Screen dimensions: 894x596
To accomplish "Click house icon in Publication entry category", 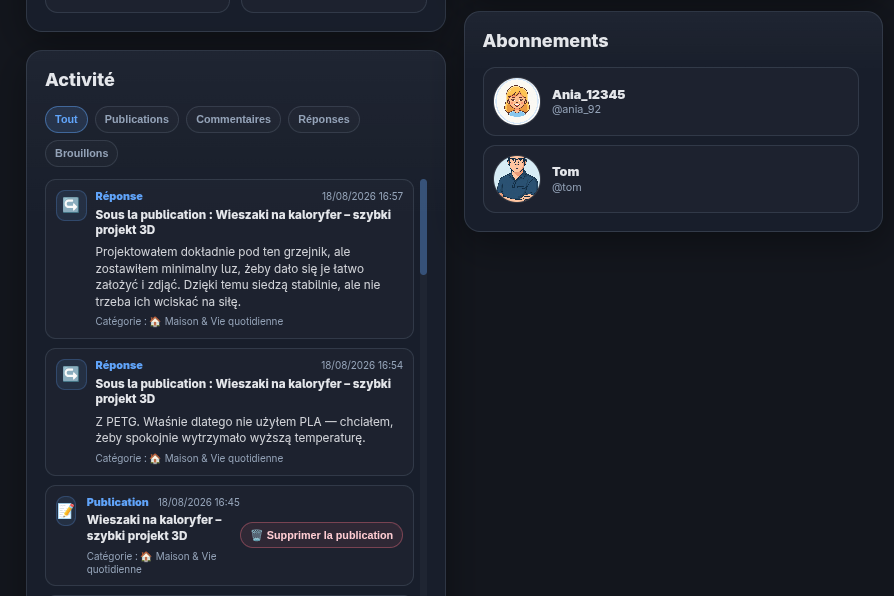I will [146, 557].
